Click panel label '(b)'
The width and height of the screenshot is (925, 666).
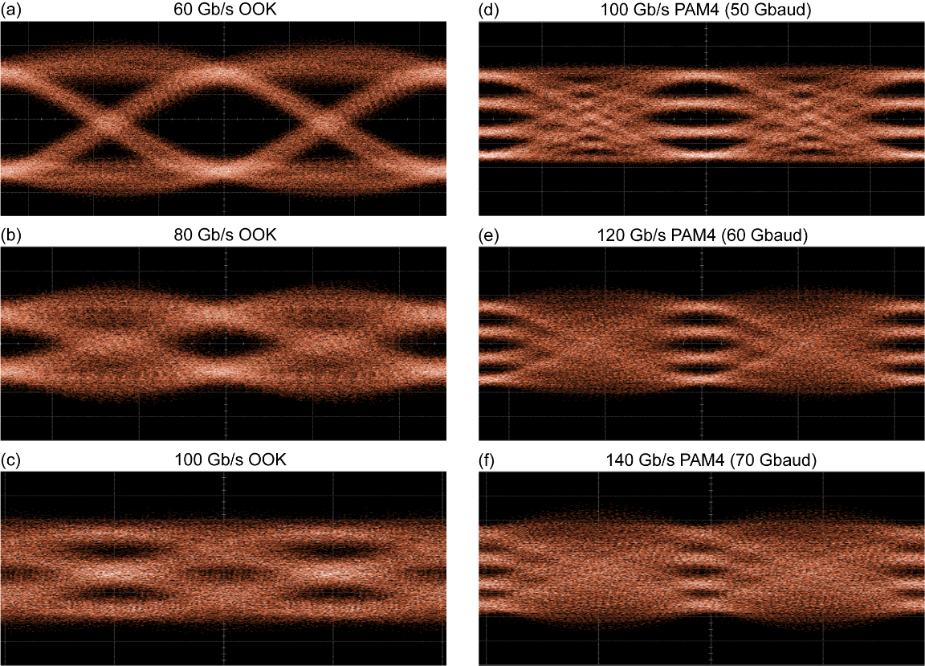tap(11, 235)
